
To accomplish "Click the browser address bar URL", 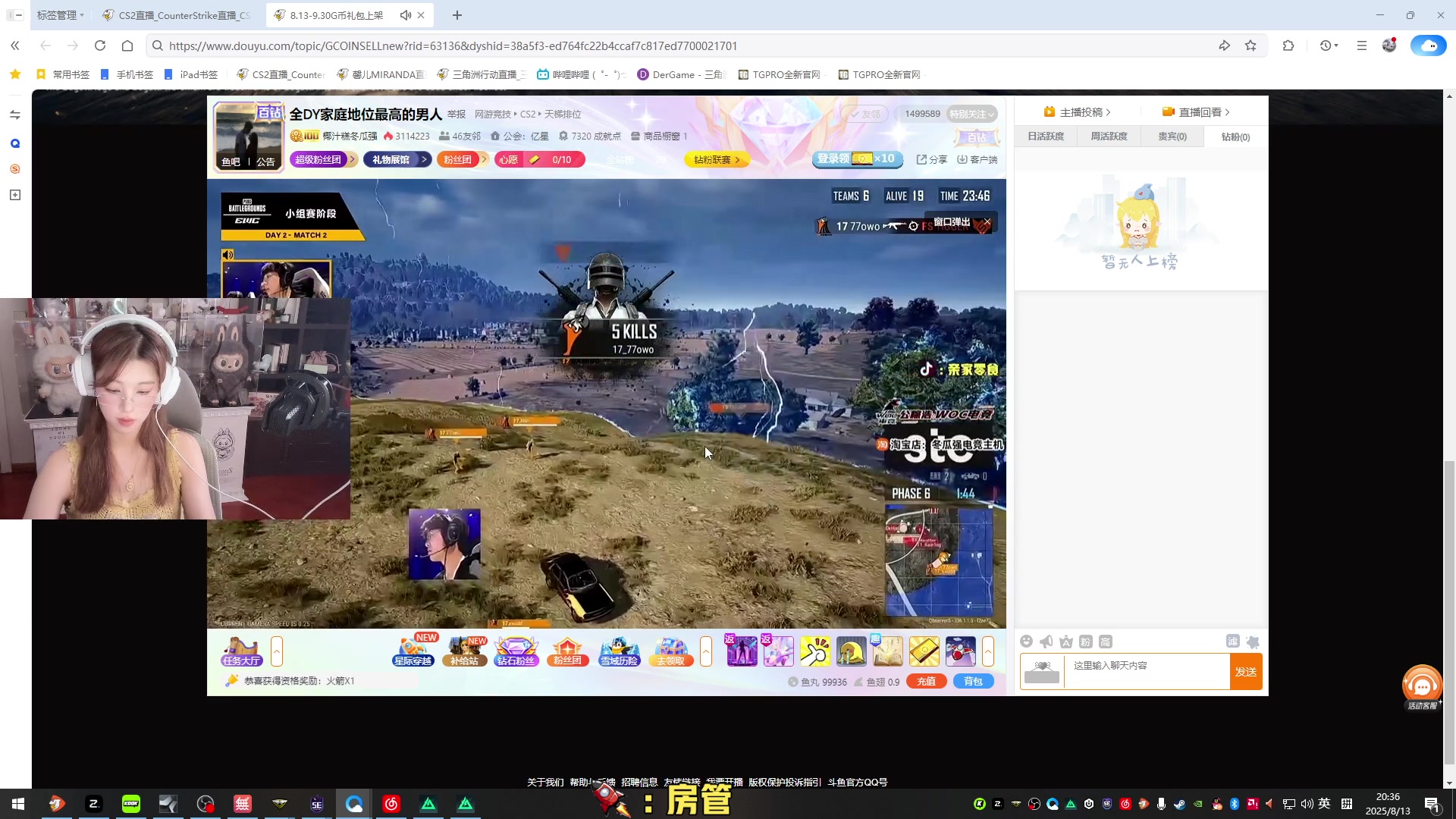I will pos(453,45).
